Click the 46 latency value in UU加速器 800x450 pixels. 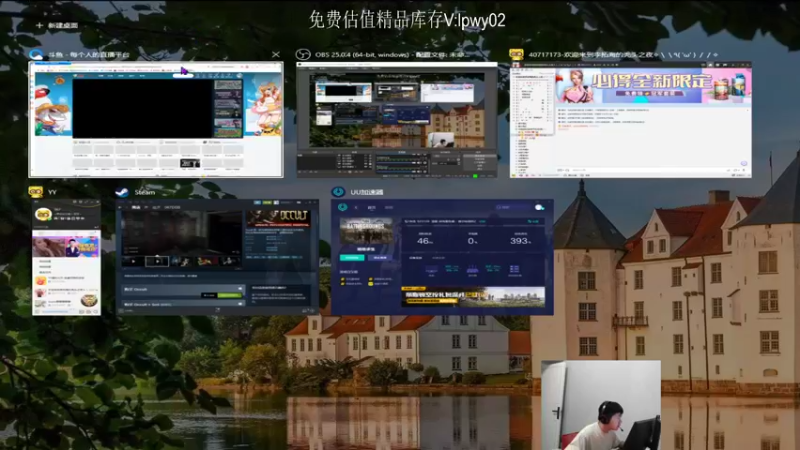[x=425, y=241]
